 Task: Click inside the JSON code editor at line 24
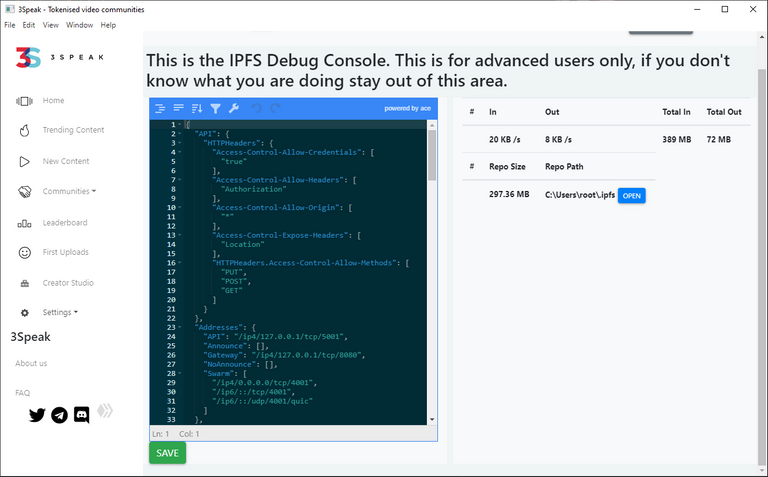(304, 336)
